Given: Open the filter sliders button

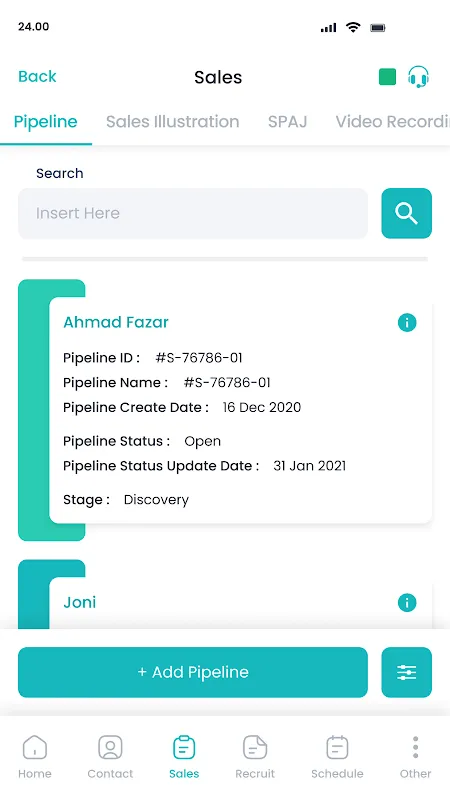Looking at the screenshot, I should 407,672.
